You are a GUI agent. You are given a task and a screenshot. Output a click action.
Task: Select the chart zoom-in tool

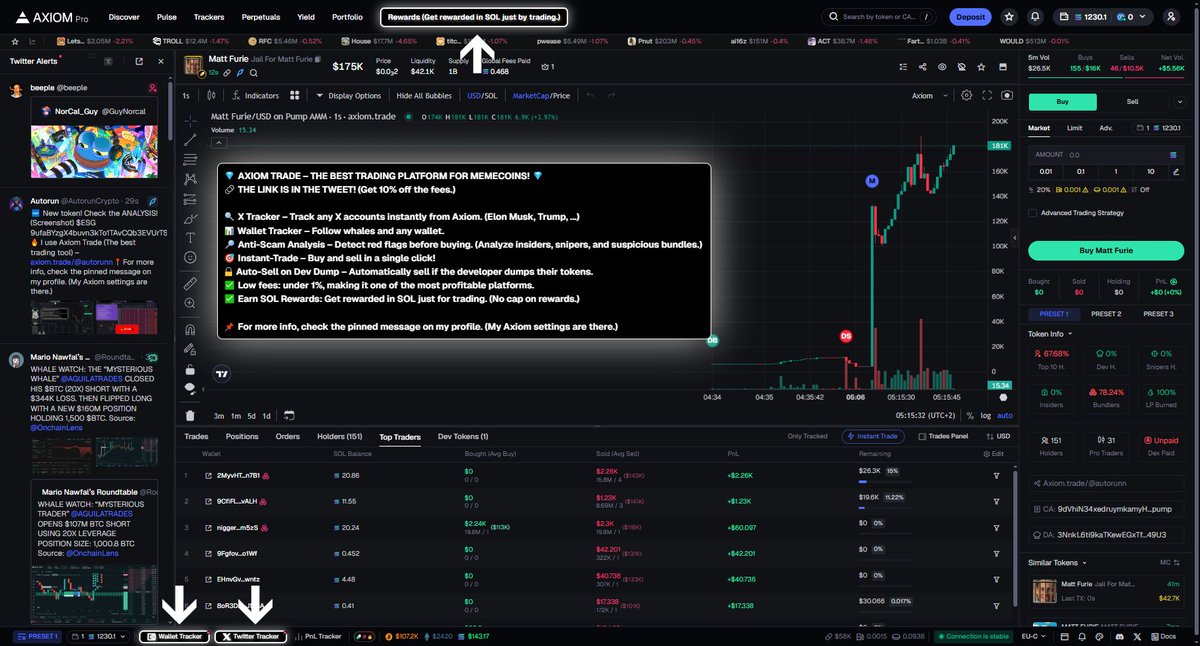pyautogui.click(x=190, y=304)
